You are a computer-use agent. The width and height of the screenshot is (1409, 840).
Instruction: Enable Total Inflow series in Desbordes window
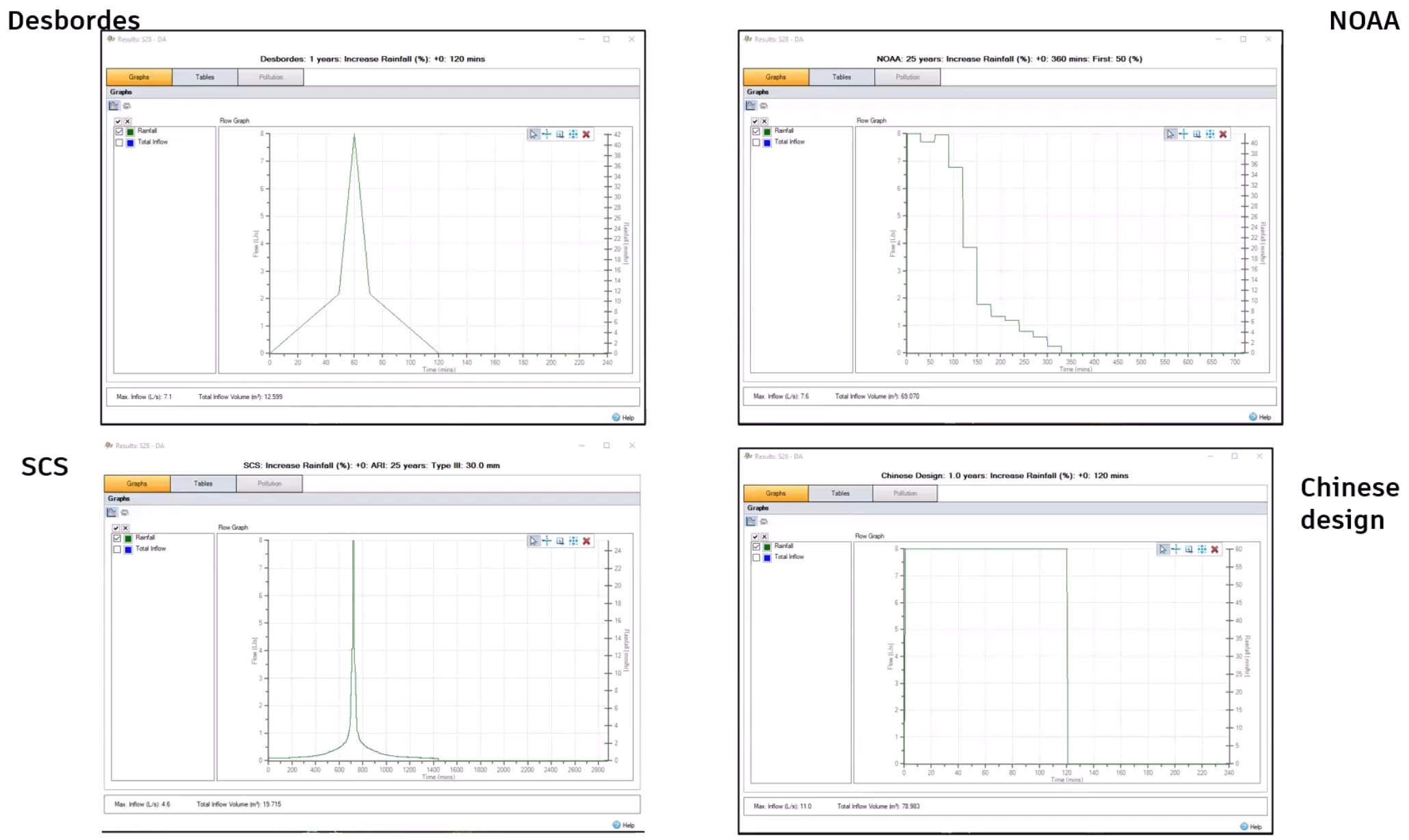click(x=119, y=142)
